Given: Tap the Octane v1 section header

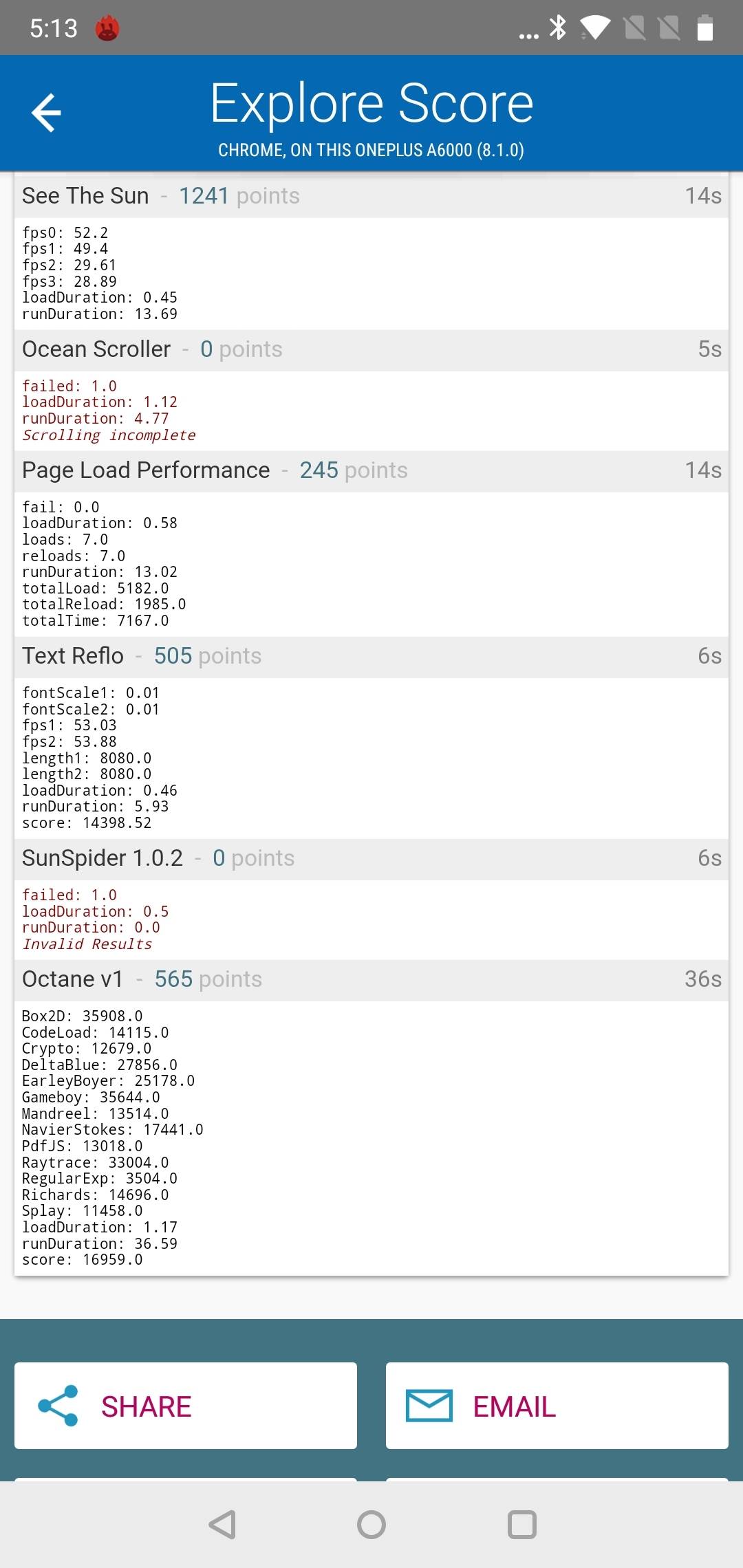Looking at the screenshot, I should point(371,980).
